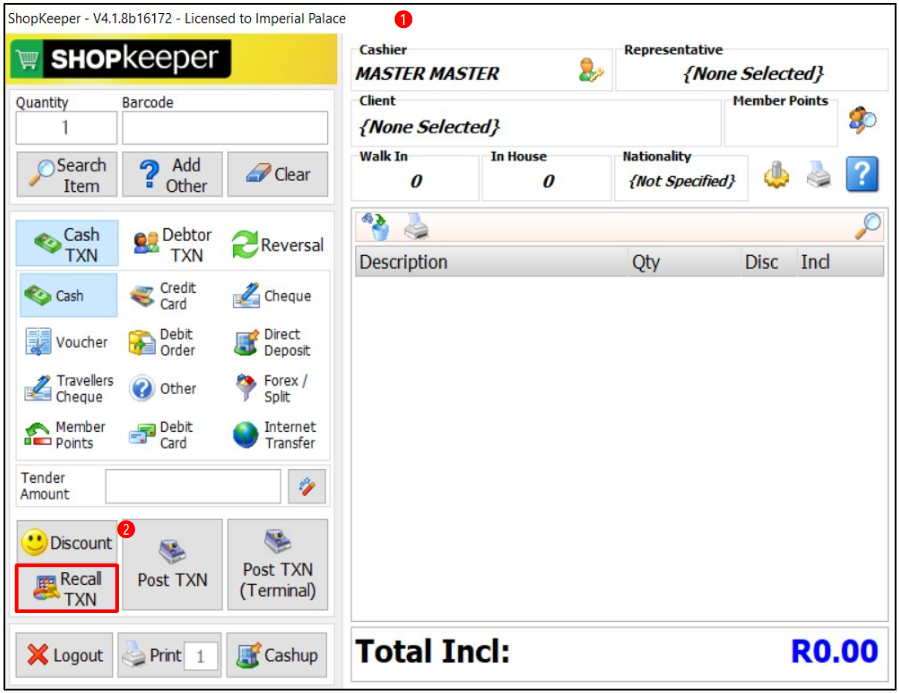Click the client search icon

tap(862, 120)
